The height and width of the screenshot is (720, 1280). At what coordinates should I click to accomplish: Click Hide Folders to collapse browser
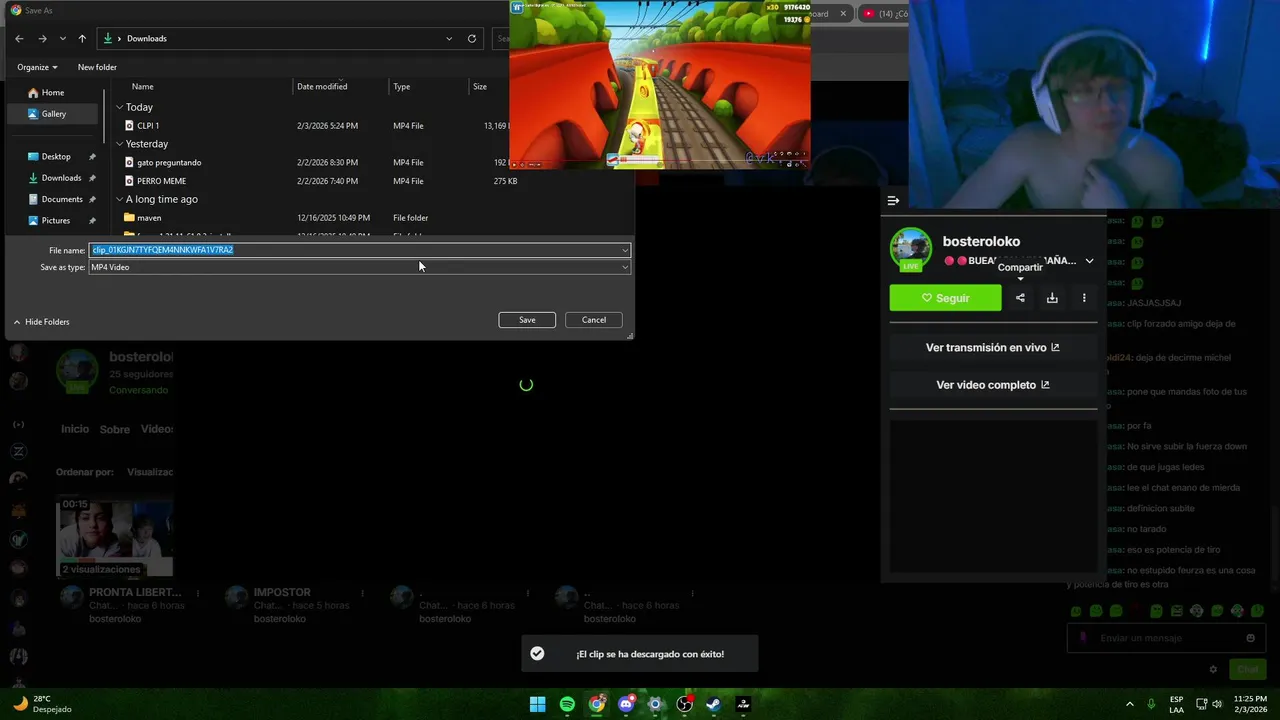click(x=41, y=322)
